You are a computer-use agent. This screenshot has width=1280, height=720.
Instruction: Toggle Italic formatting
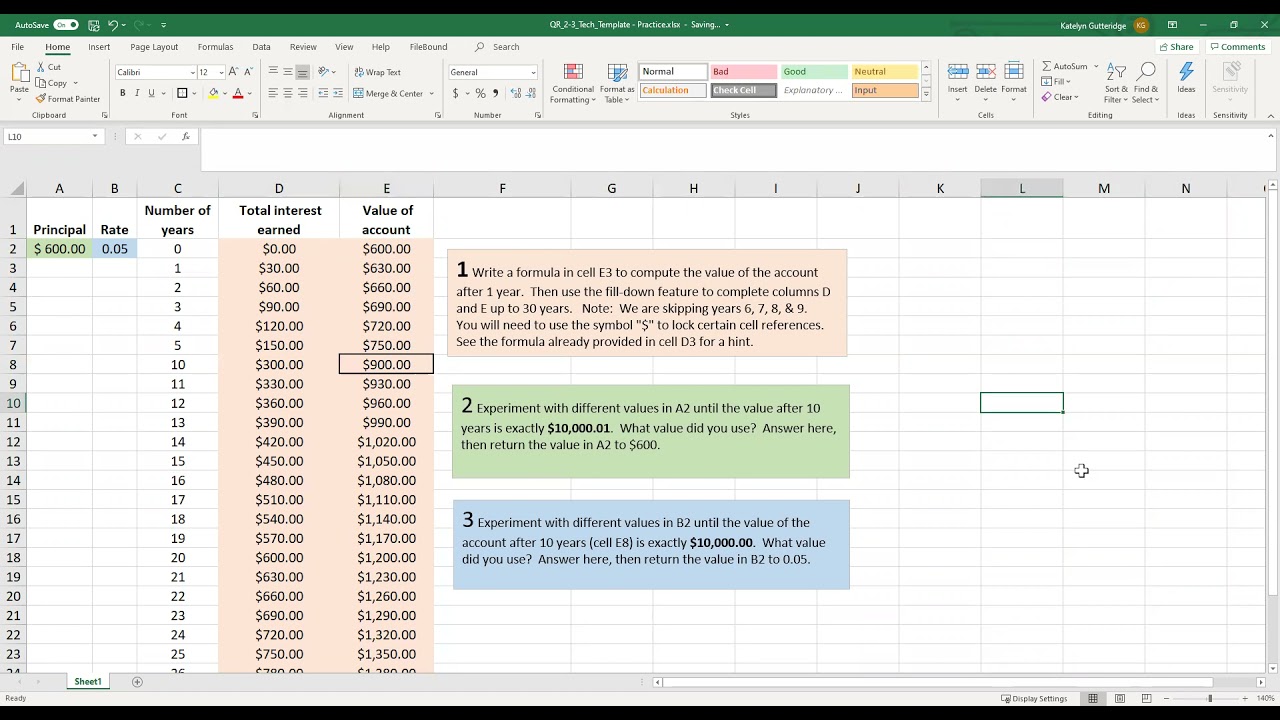click(137, 93)
